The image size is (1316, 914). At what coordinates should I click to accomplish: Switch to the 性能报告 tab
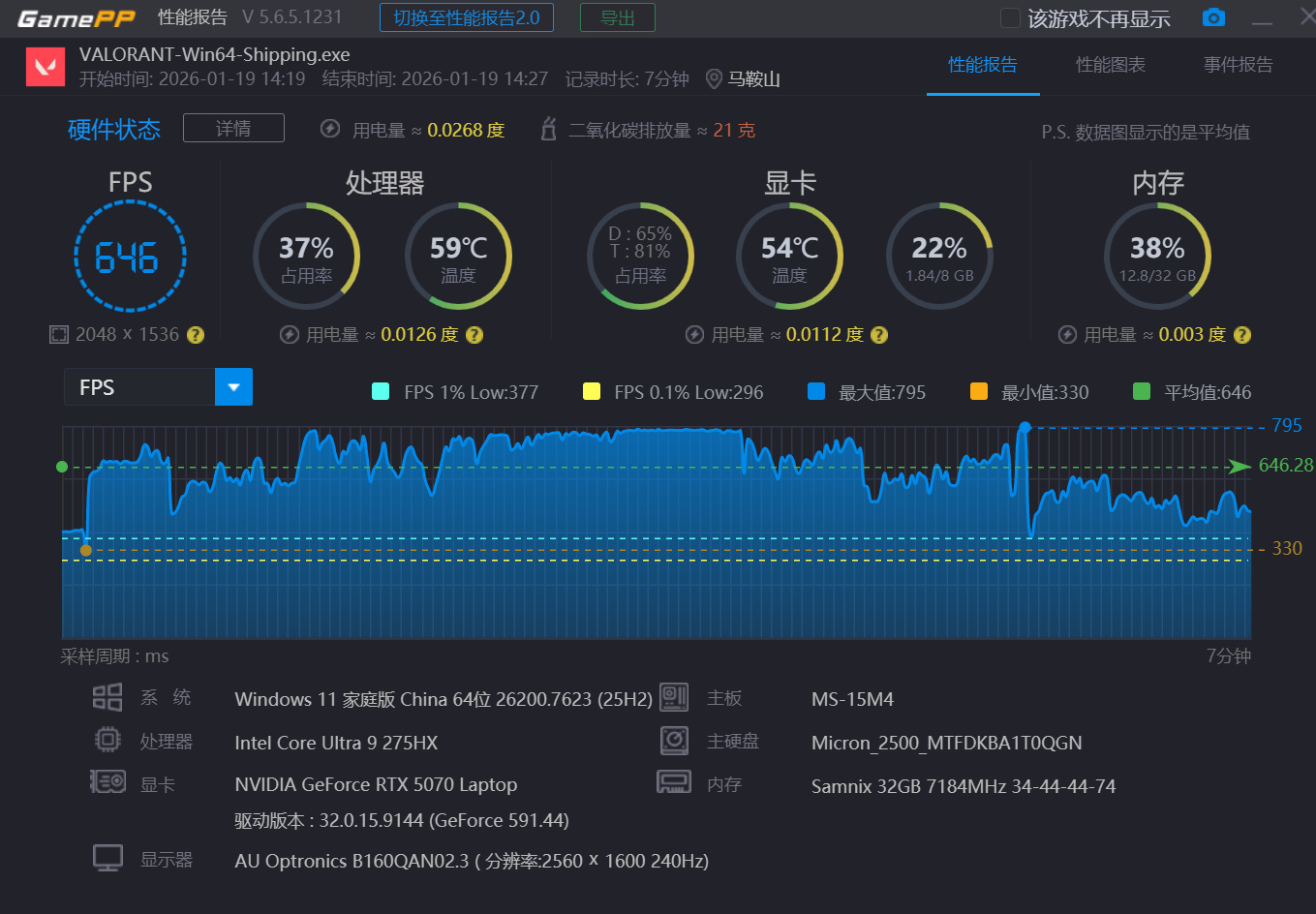pos(983,65)
